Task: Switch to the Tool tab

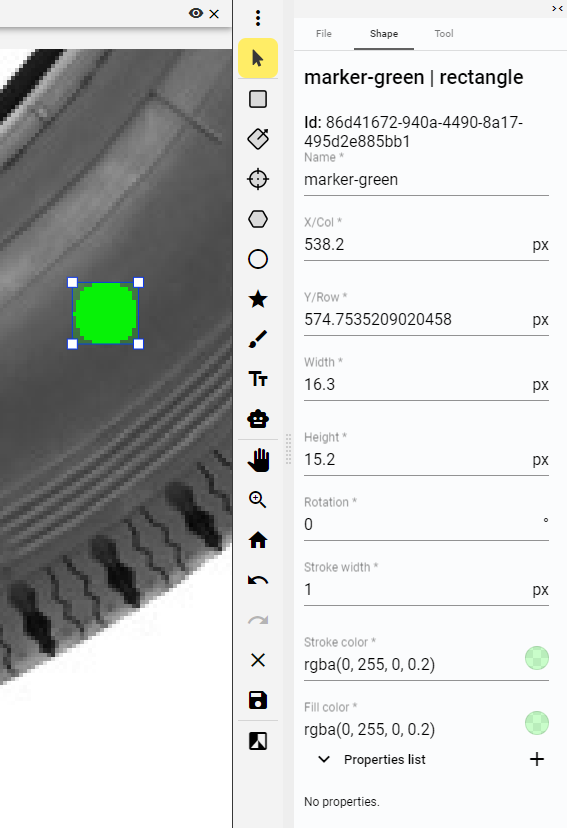Action: click(444, 34)
